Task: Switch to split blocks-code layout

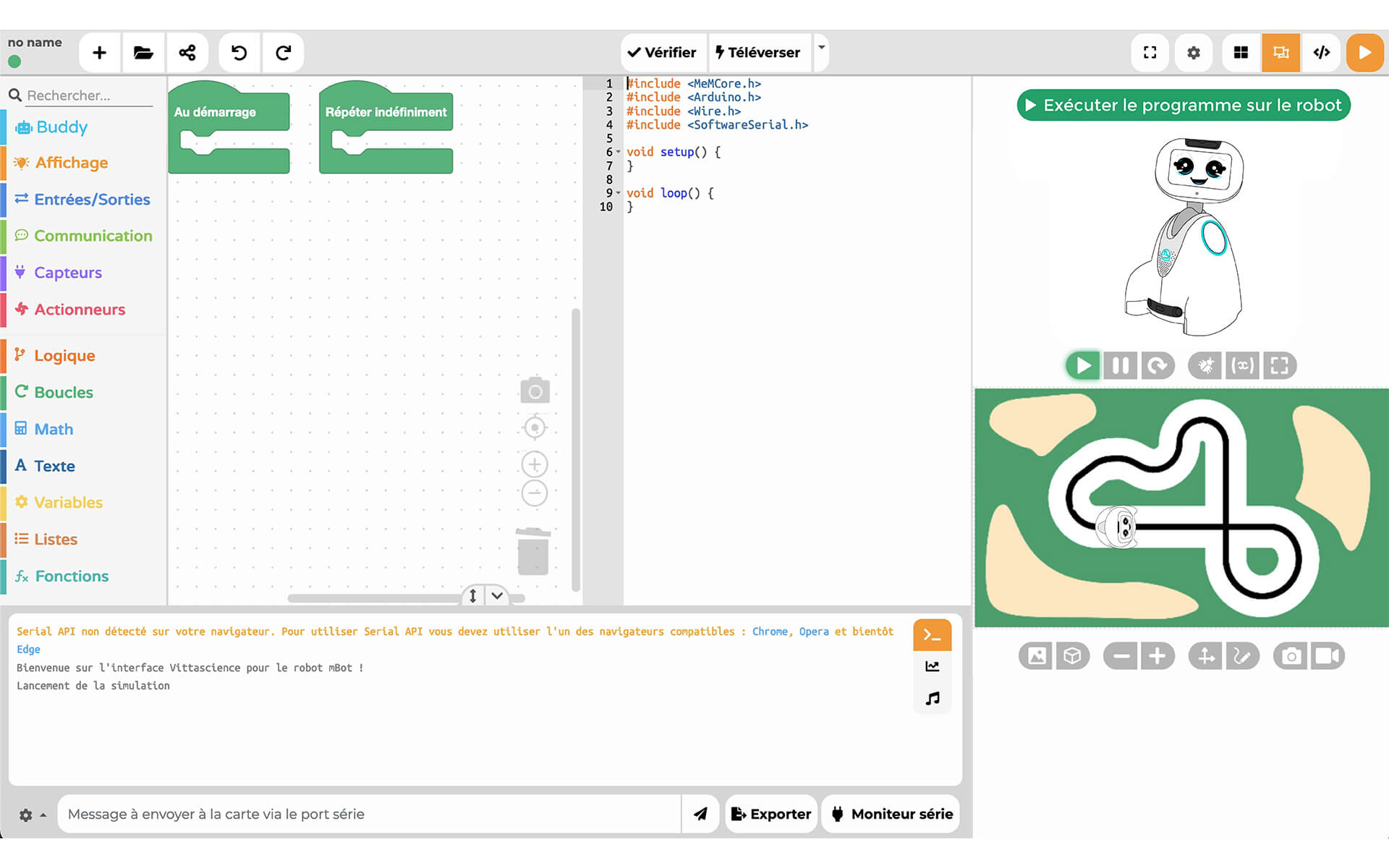Action: coord(1241,52)
